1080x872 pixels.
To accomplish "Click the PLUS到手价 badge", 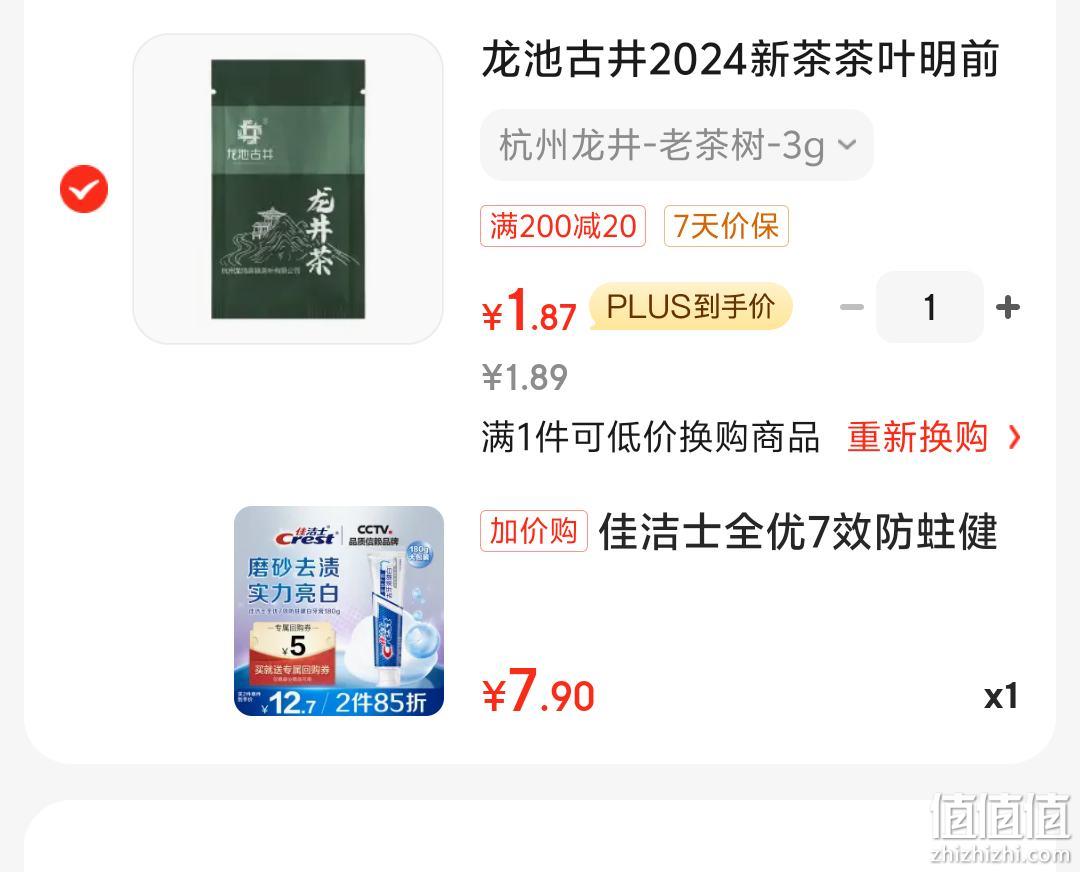I will (x=691, y=307).
